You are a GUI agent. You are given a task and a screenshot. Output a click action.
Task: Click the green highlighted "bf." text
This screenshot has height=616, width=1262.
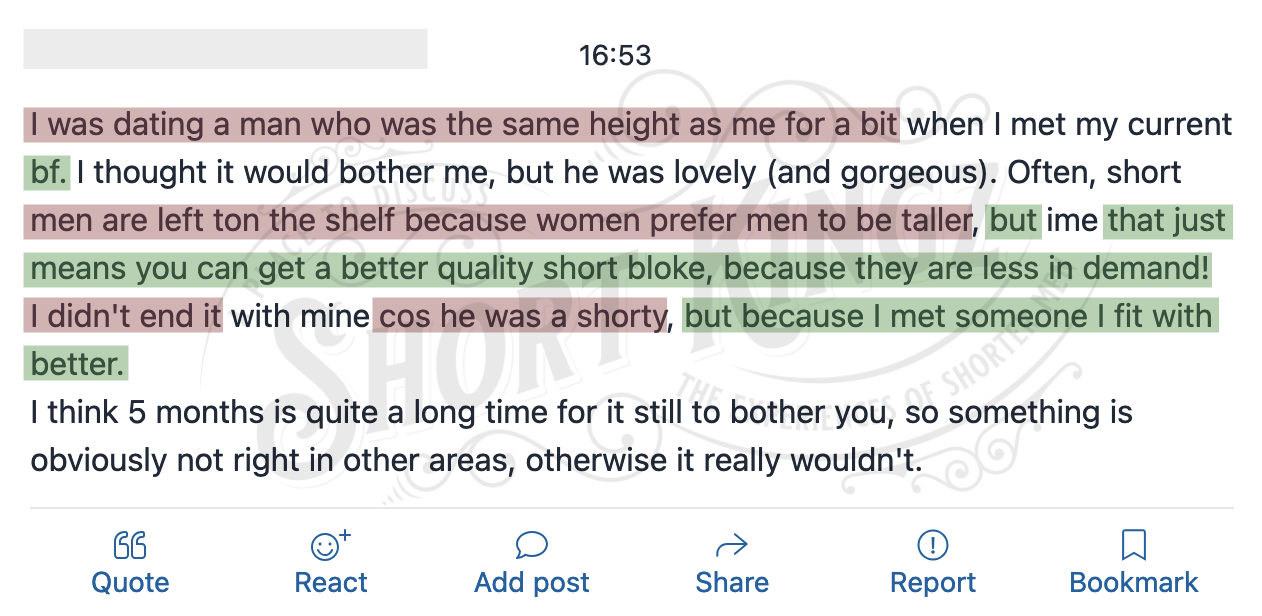(x=47, y=173)
